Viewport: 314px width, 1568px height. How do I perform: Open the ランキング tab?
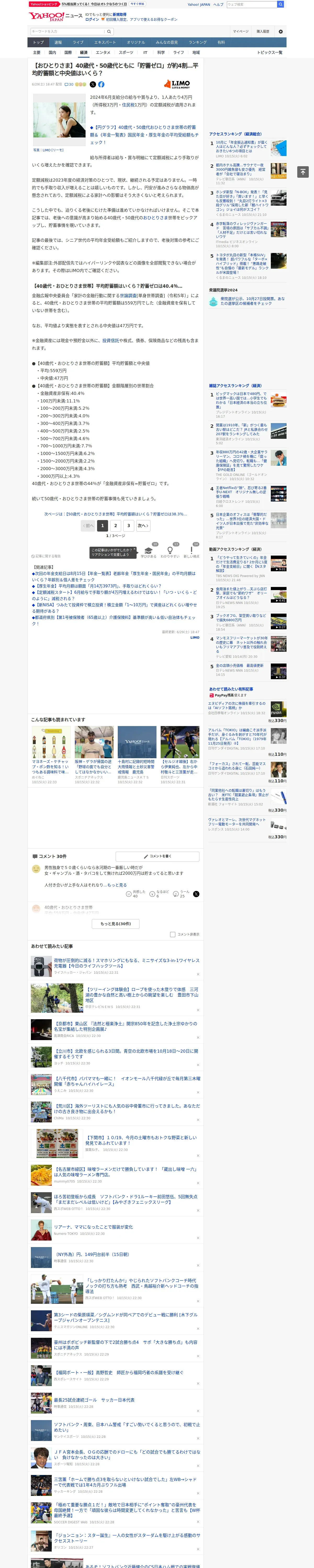pos(198,43)
